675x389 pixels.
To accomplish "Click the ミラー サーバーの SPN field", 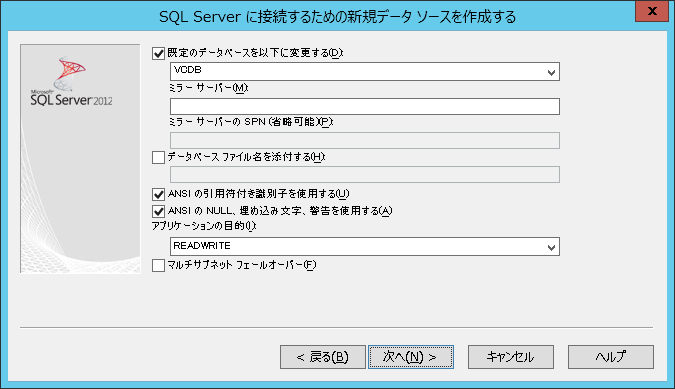I will 365,140.
